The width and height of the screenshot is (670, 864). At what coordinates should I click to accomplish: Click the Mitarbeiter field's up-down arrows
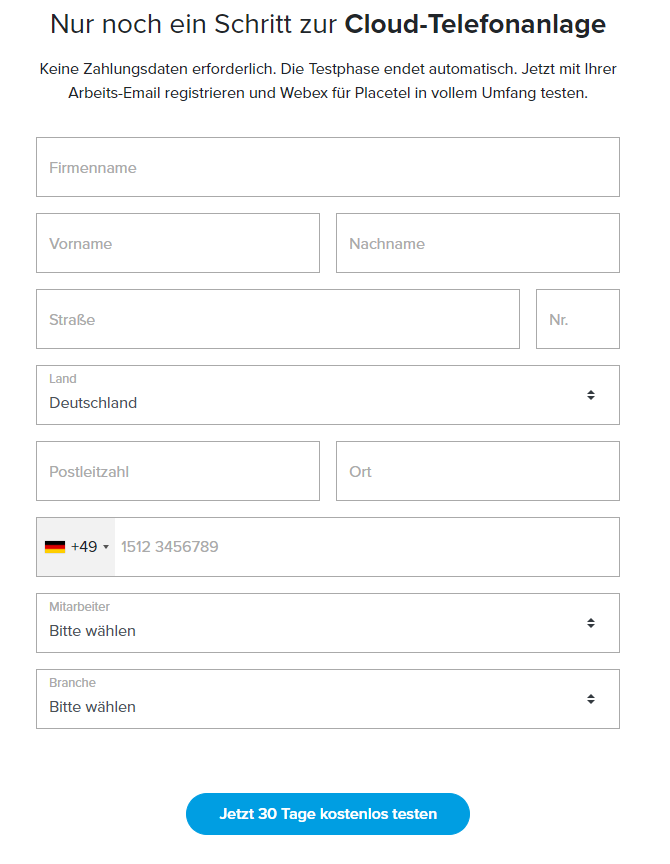click(591, 623)
